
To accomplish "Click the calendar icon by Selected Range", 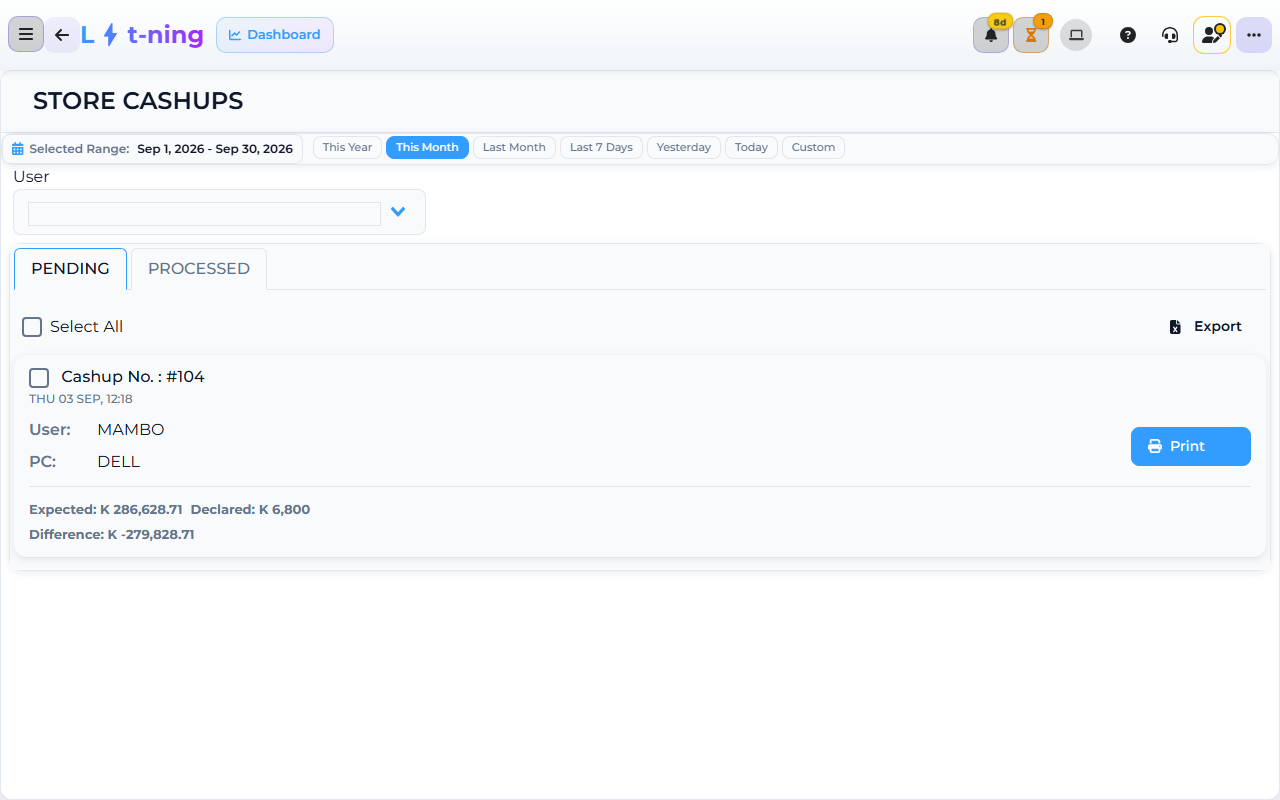I will [18, 148].
